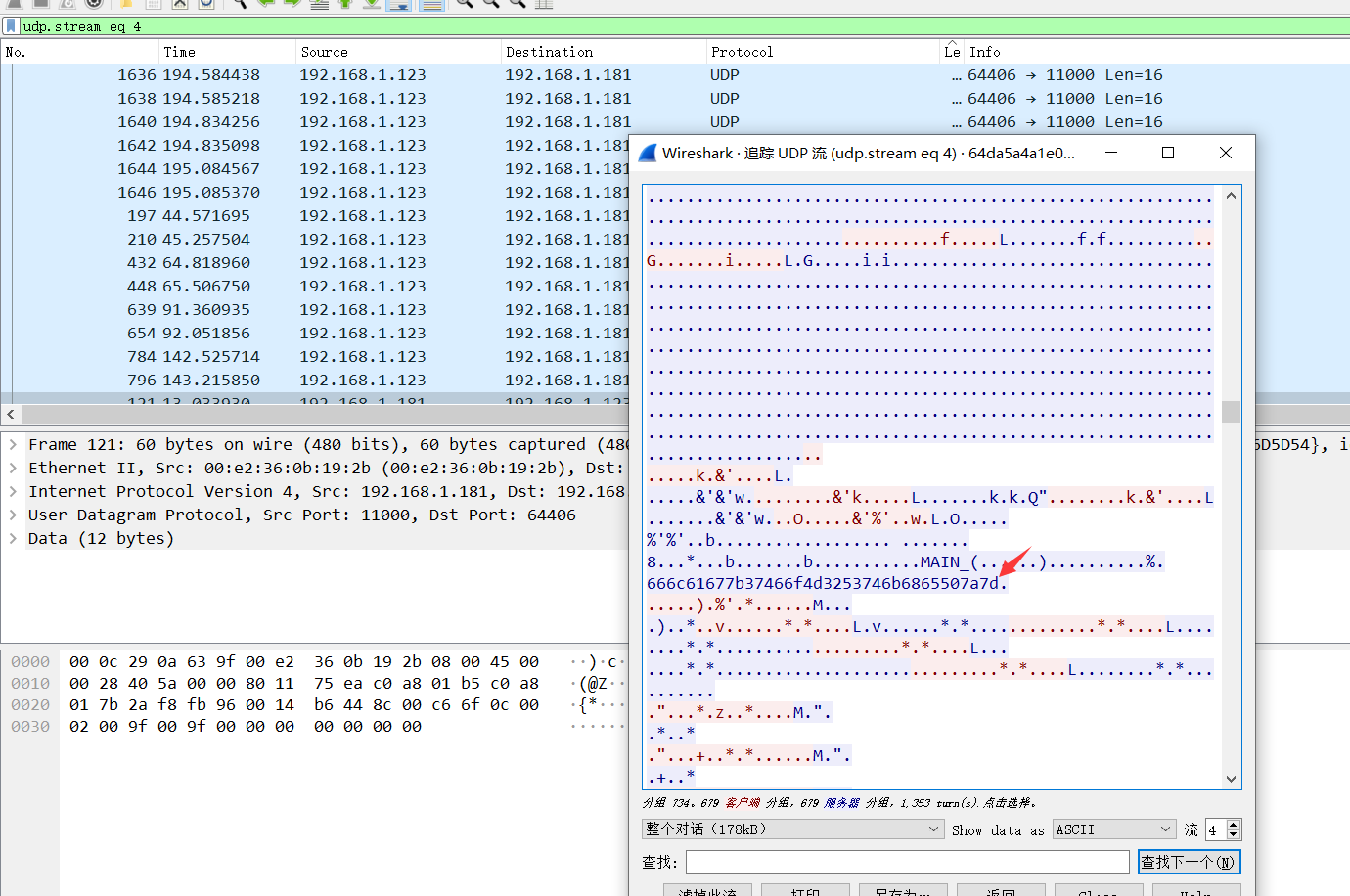
Task: Sort packets by the Time column header
Action: (226, 52)
